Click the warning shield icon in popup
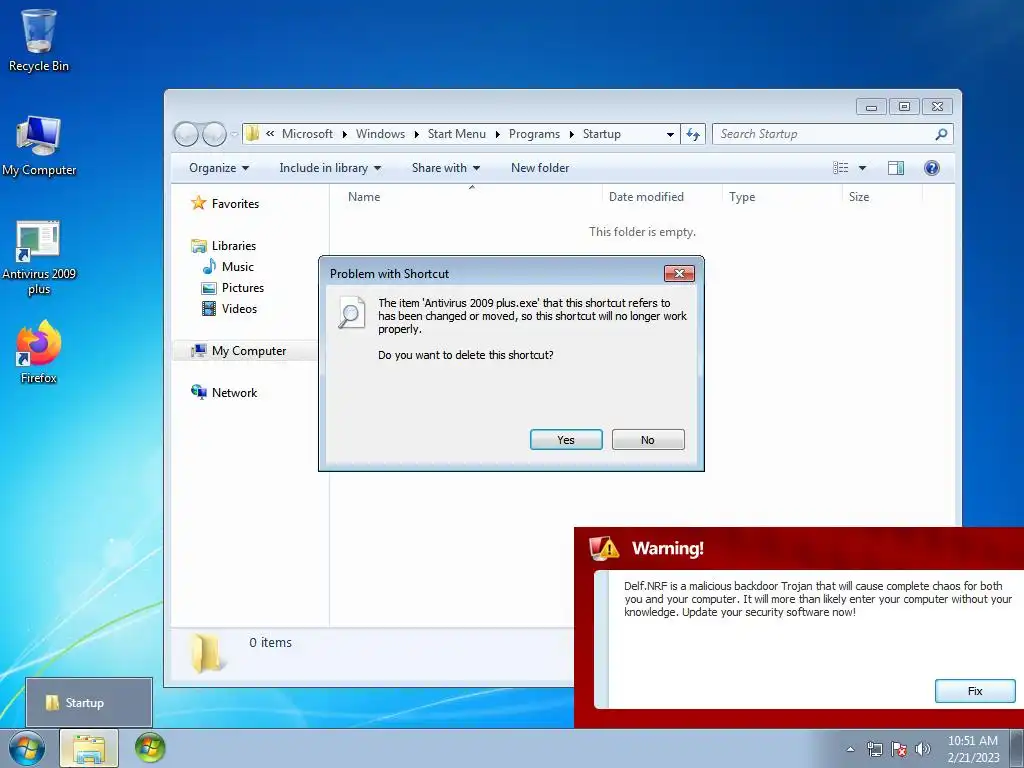The width and height of the screenshot is (1024, 768). coord(603,548)
